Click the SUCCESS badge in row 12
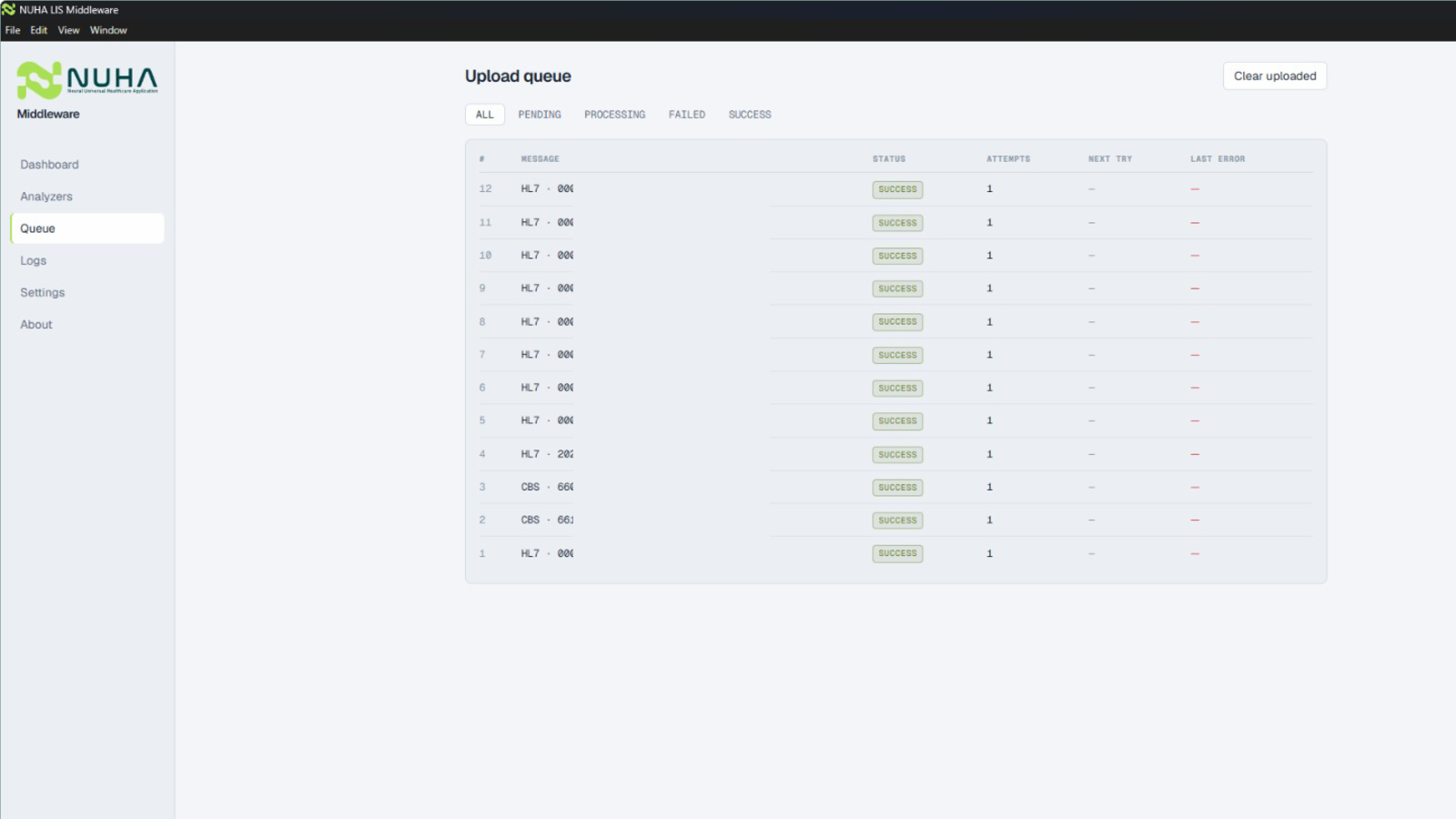Image resolution: width=1456 pixels, height=819 pixels. [x=897, y=190]
